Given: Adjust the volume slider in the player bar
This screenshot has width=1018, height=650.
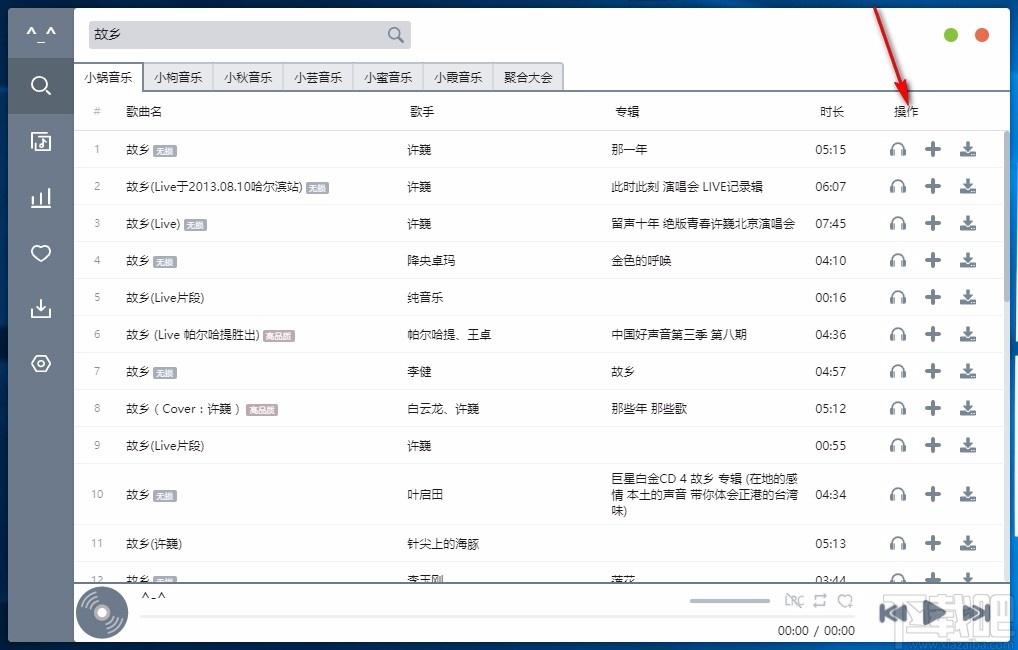Looking at the screenshot, I should 730,601.
